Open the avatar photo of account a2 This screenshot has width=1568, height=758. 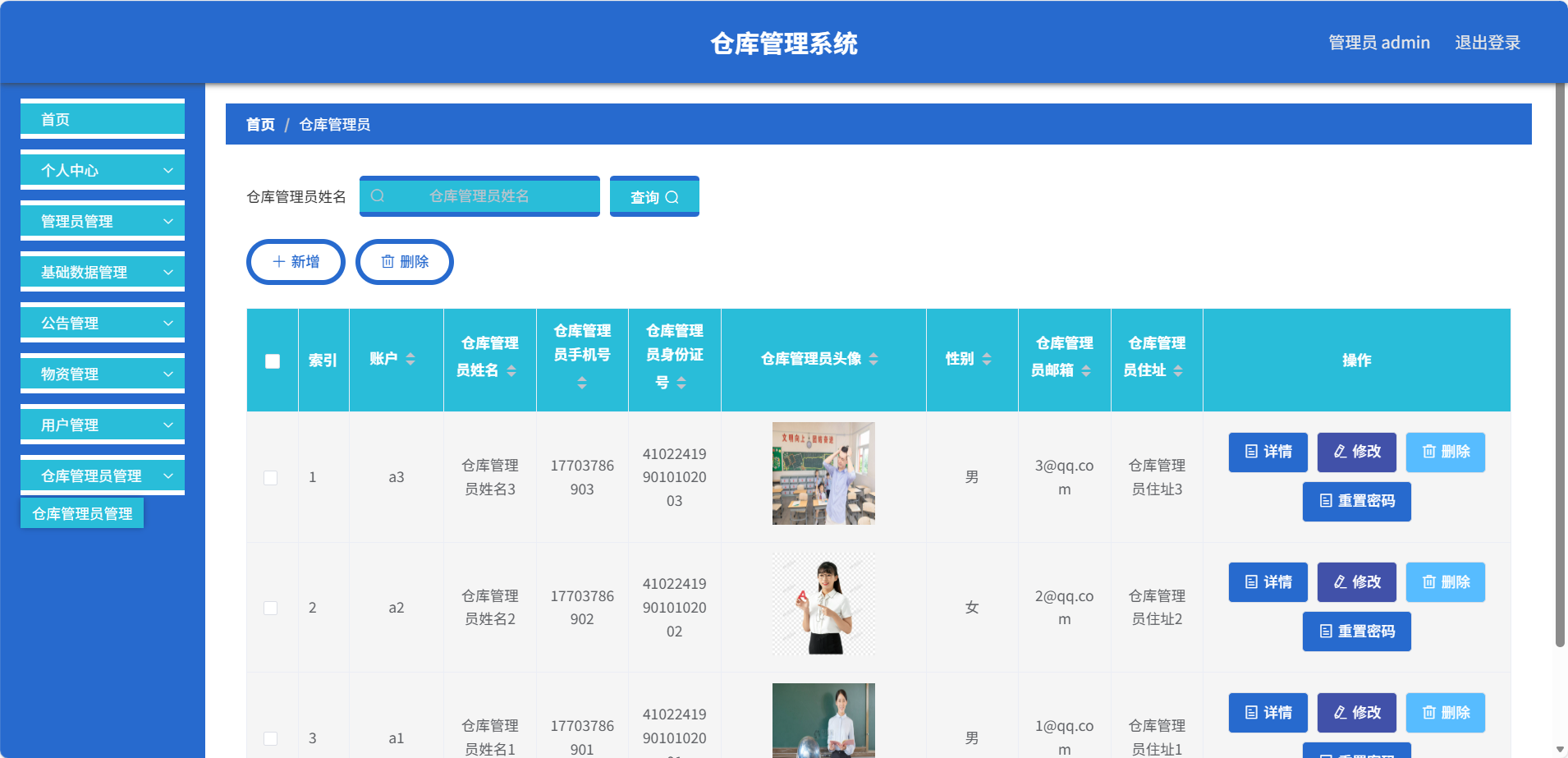(x=823, y=604)
